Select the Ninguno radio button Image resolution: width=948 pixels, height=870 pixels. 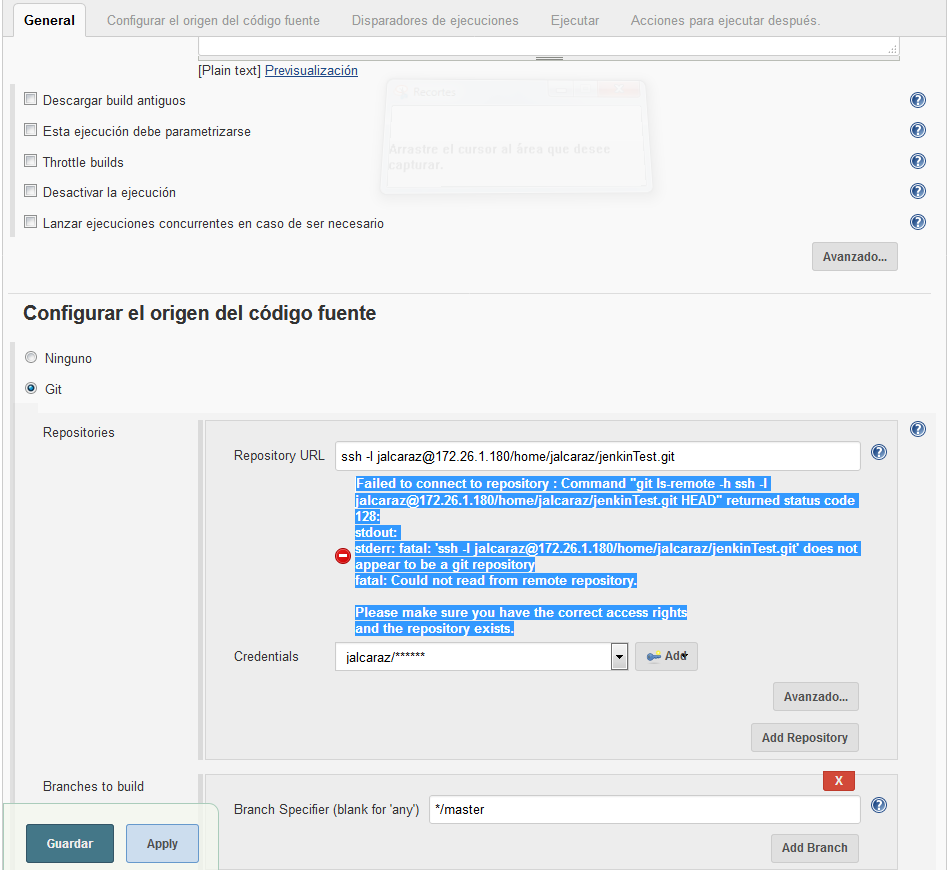31,358
